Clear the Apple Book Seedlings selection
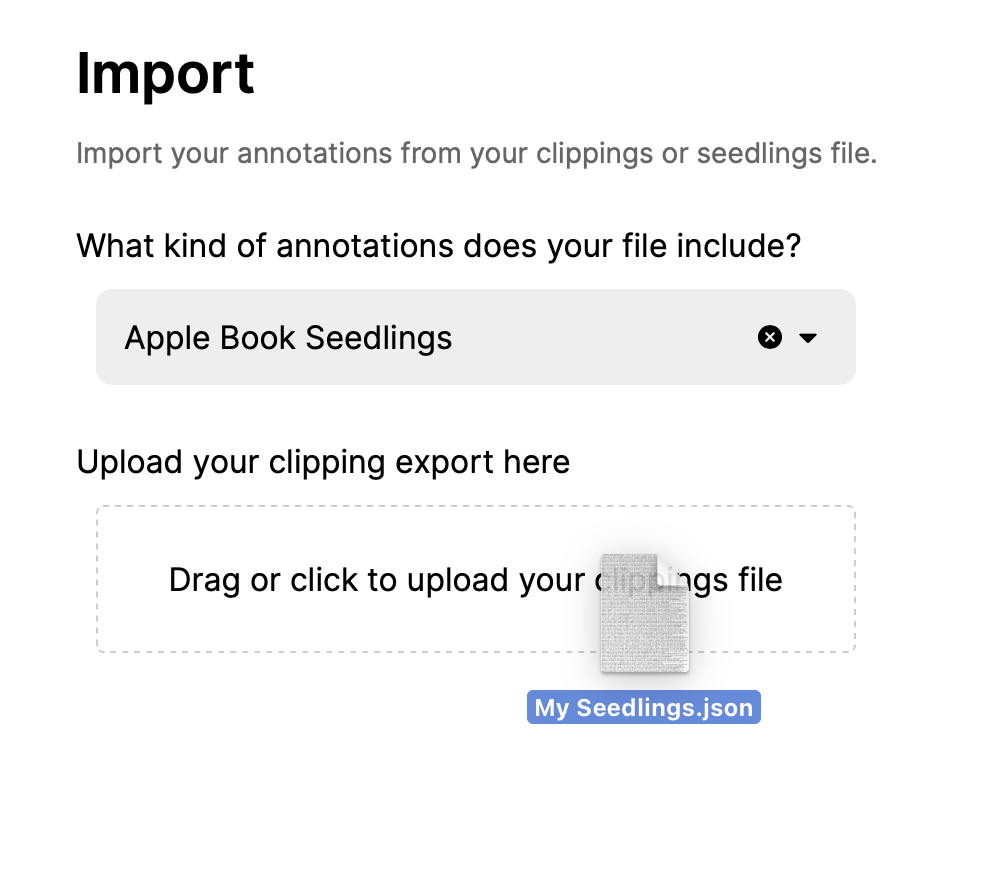 coord(769,338)
